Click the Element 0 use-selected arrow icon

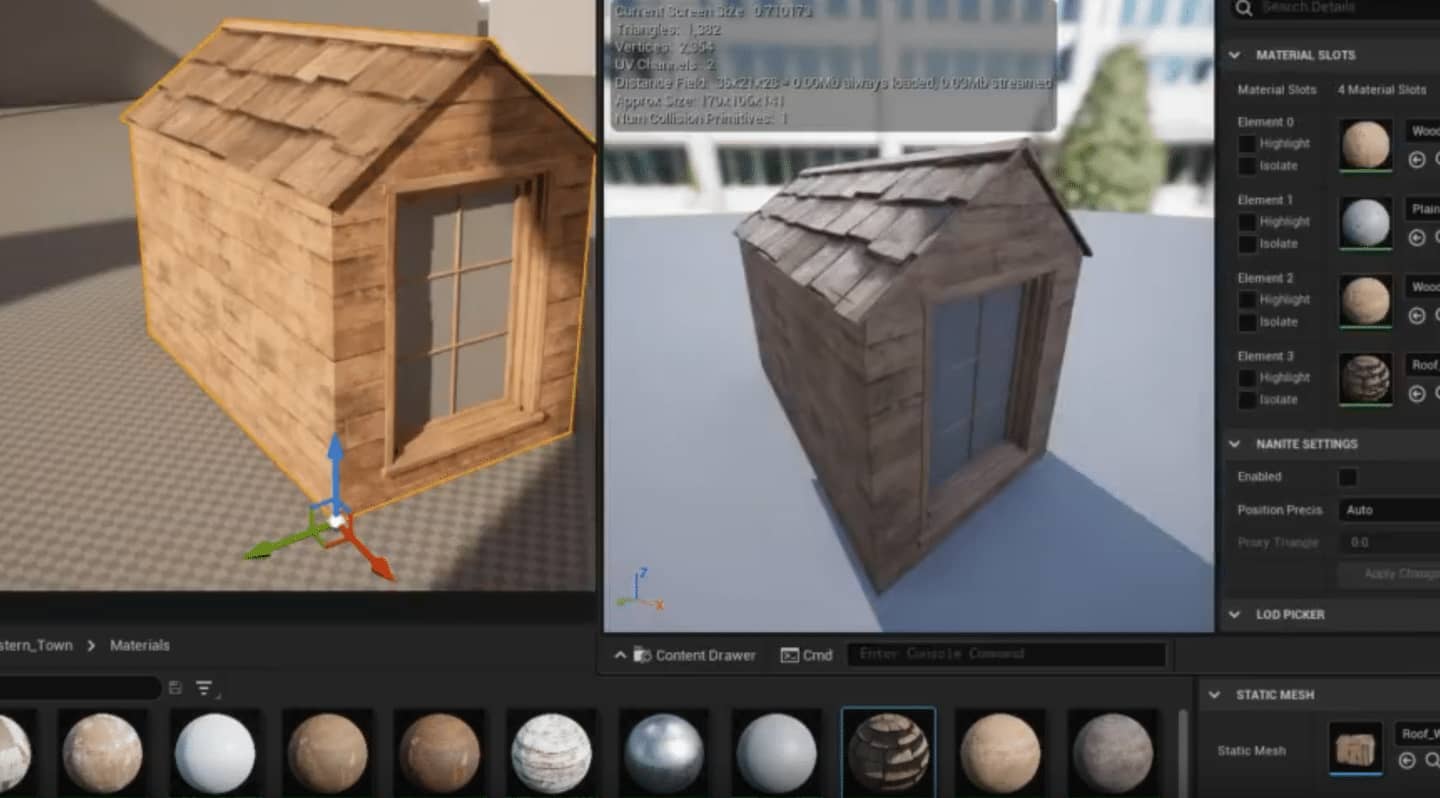click(1416, 159)
